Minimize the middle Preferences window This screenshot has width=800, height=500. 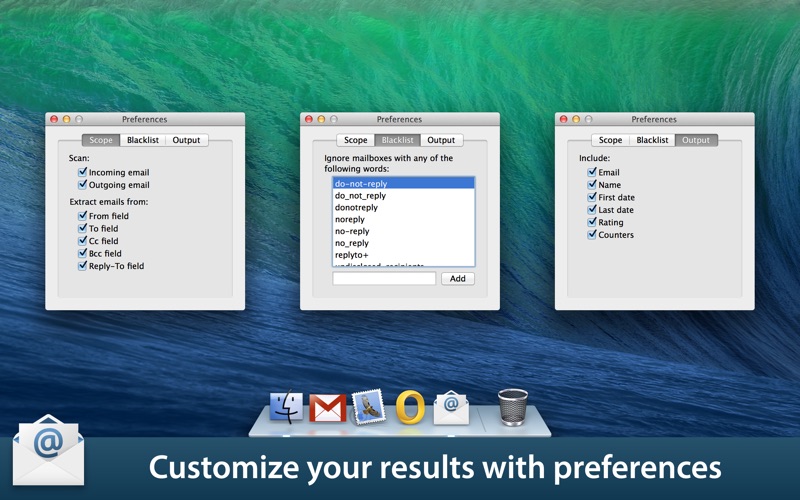(321, 119)
